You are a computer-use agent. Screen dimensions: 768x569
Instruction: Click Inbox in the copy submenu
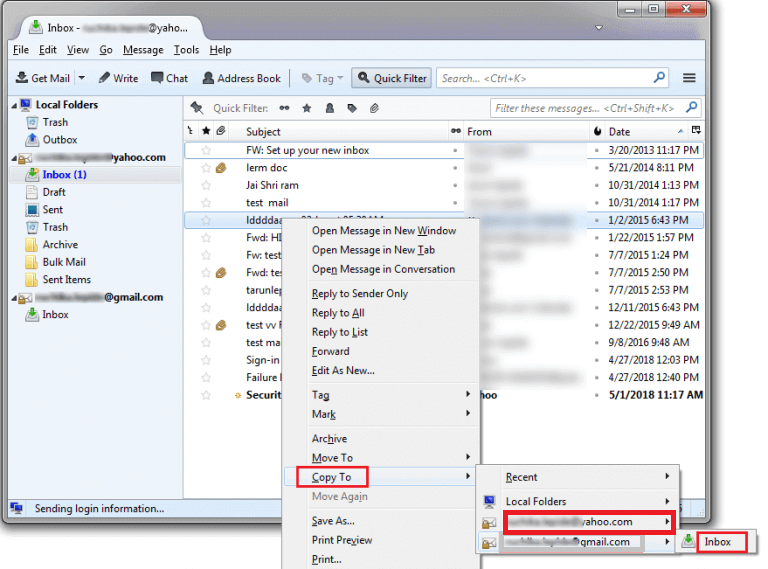click(717, 542)
